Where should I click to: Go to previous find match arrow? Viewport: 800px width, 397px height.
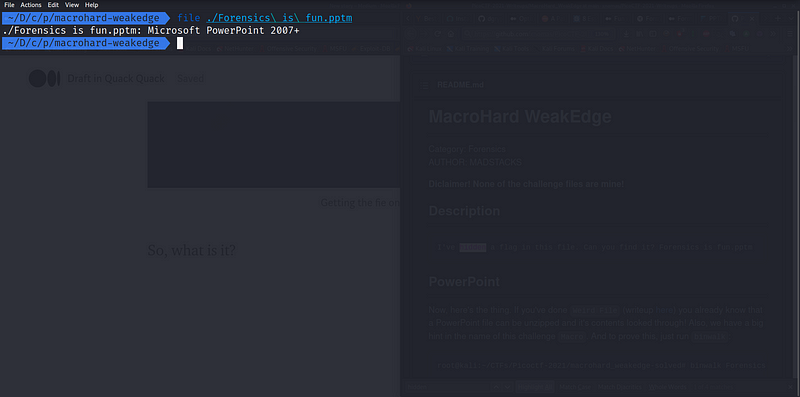tap(496, 387)
